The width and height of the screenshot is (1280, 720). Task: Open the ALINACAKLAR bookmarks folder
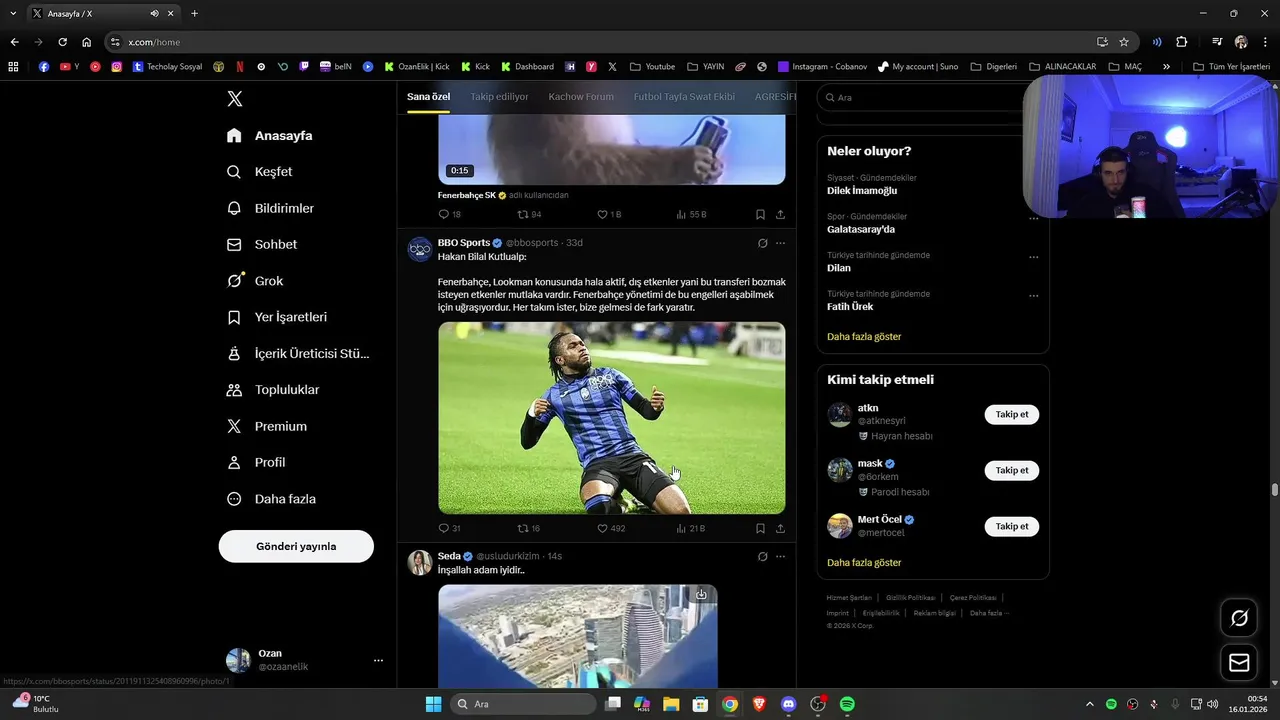(1062, 67)
